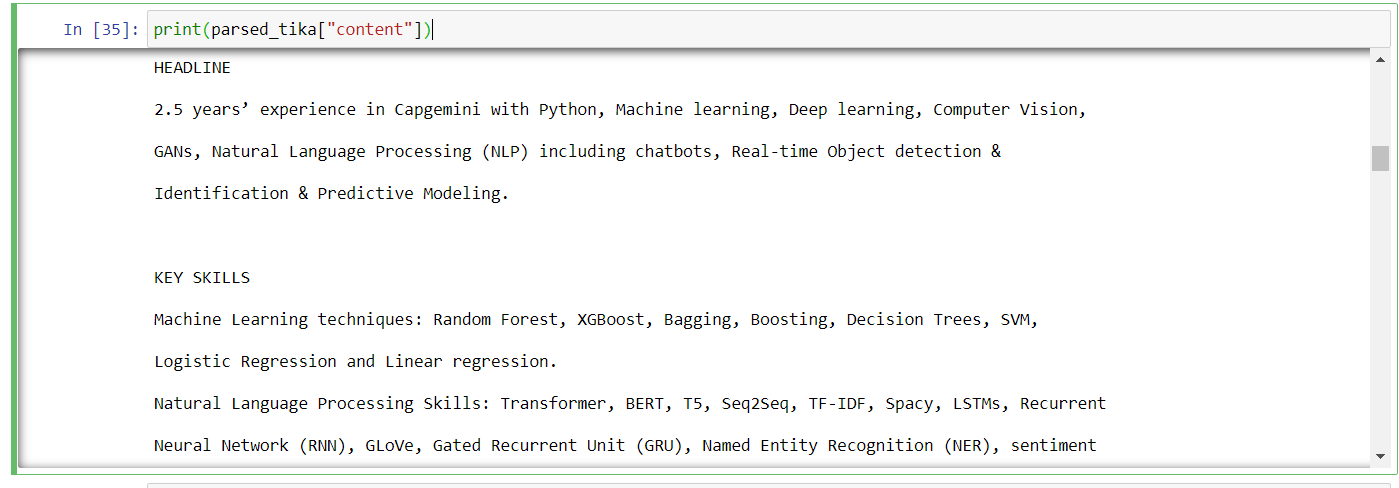
Task: Click the HEADLINE heading in output
Action: click(192, 68)
